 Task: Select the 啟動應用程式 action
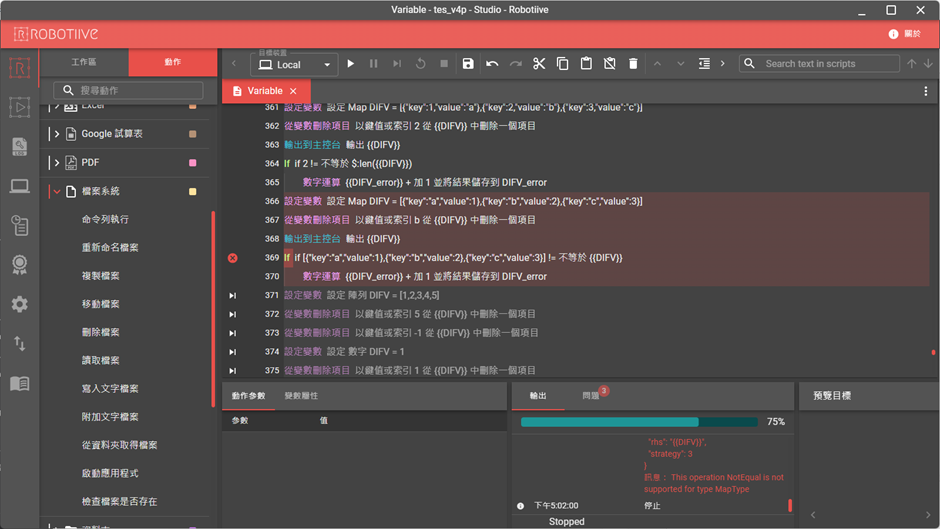[110, 473]
